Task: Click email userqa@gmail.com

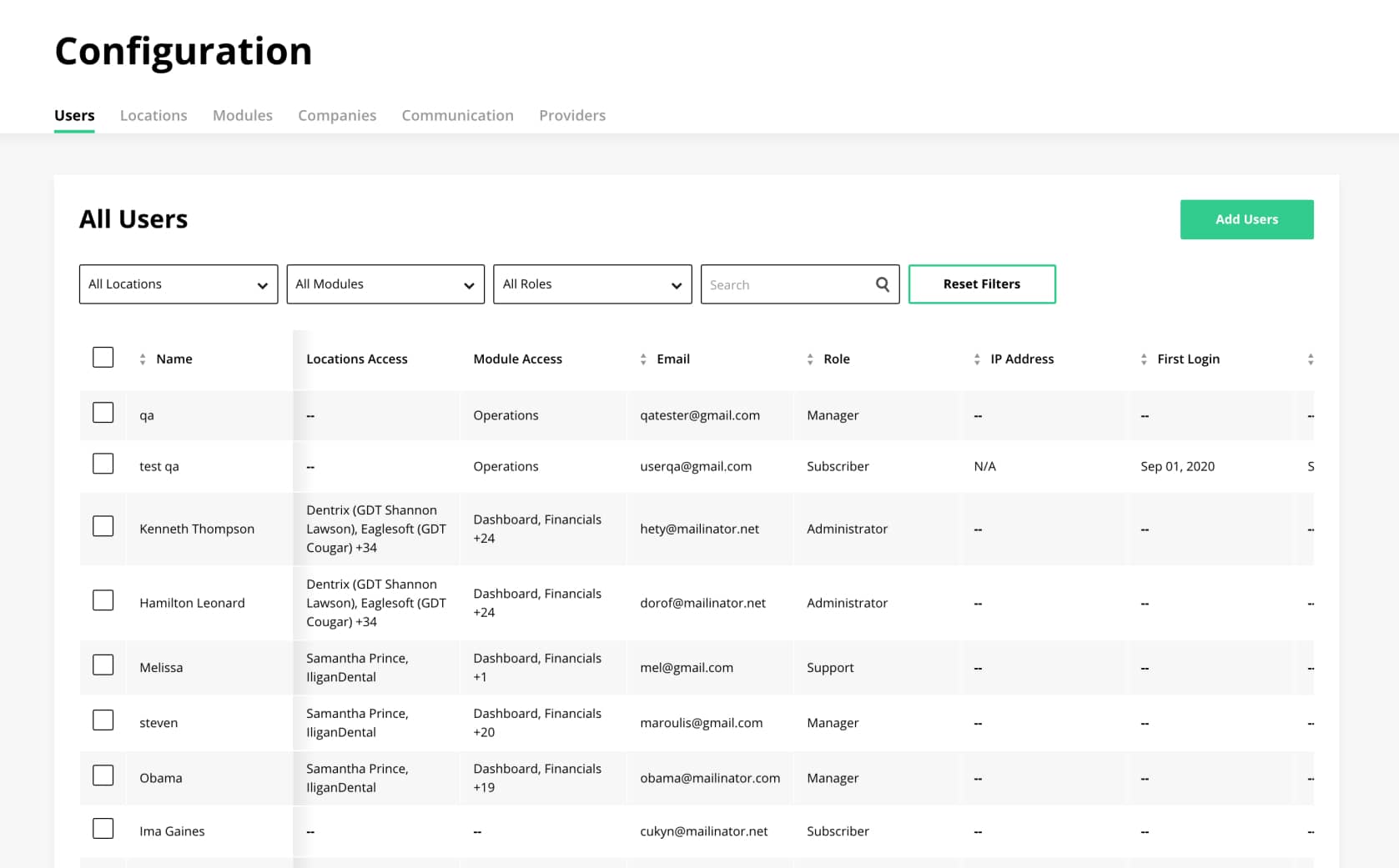Action: coord(696,466)
